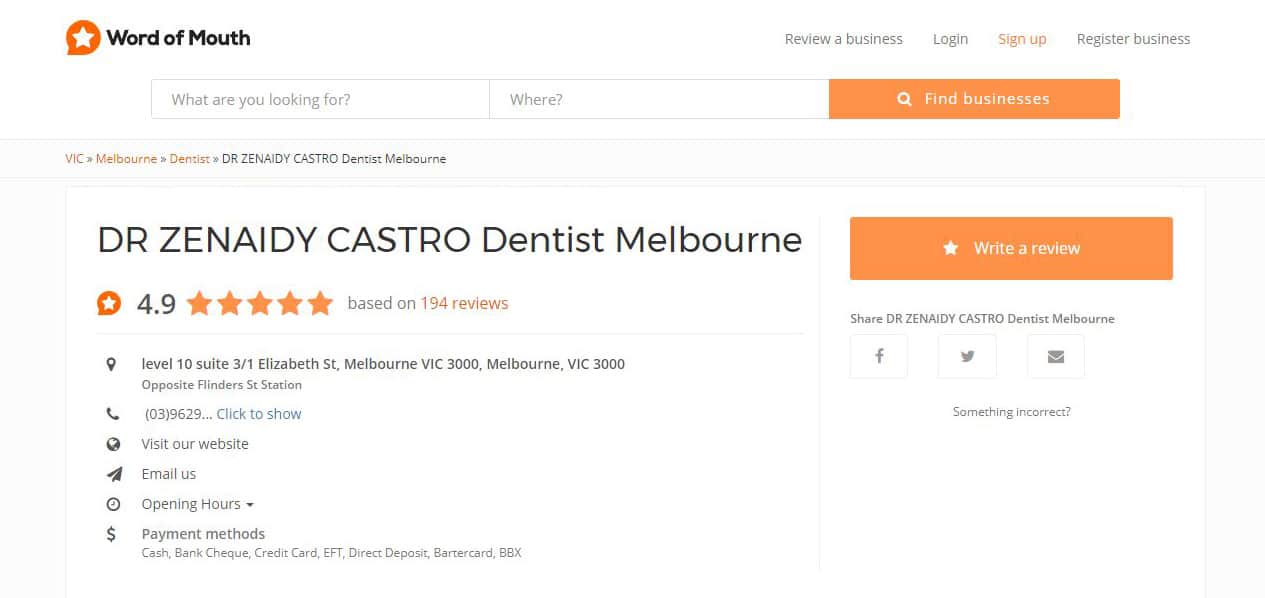Image resolution: width=1265 pixels, height=598 pixels.
Task: Go to Dentist breadcrumb
Action: (189, 159)
